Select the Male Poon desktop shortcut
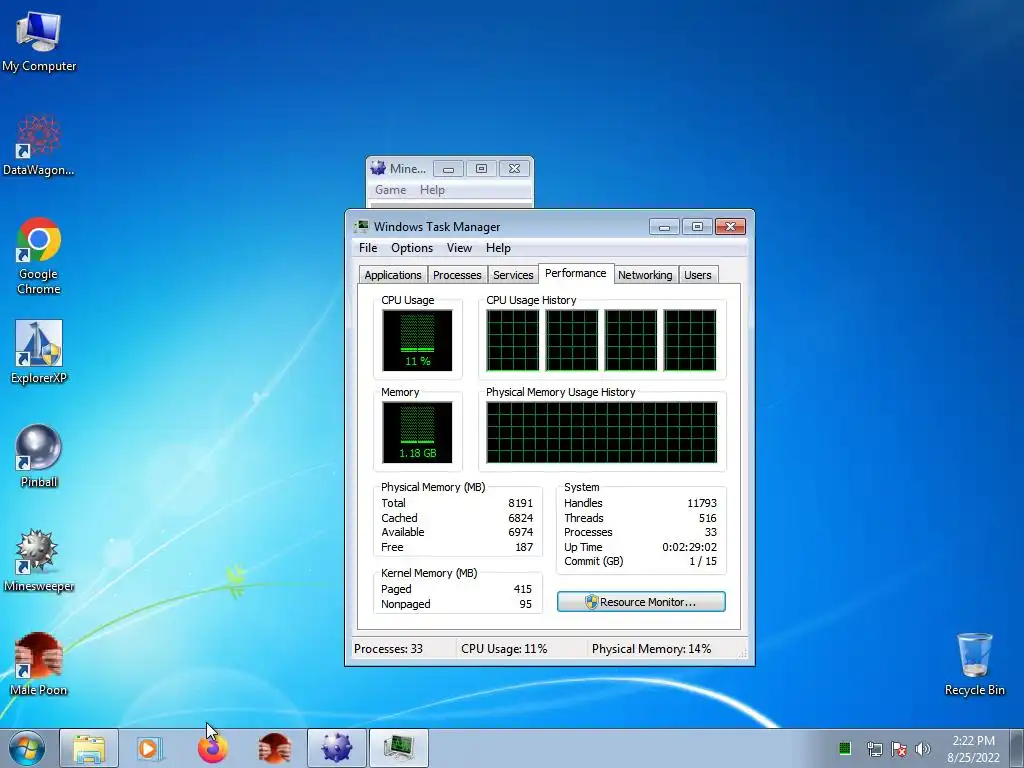1024x768 pixels. (x=39, y=664)
